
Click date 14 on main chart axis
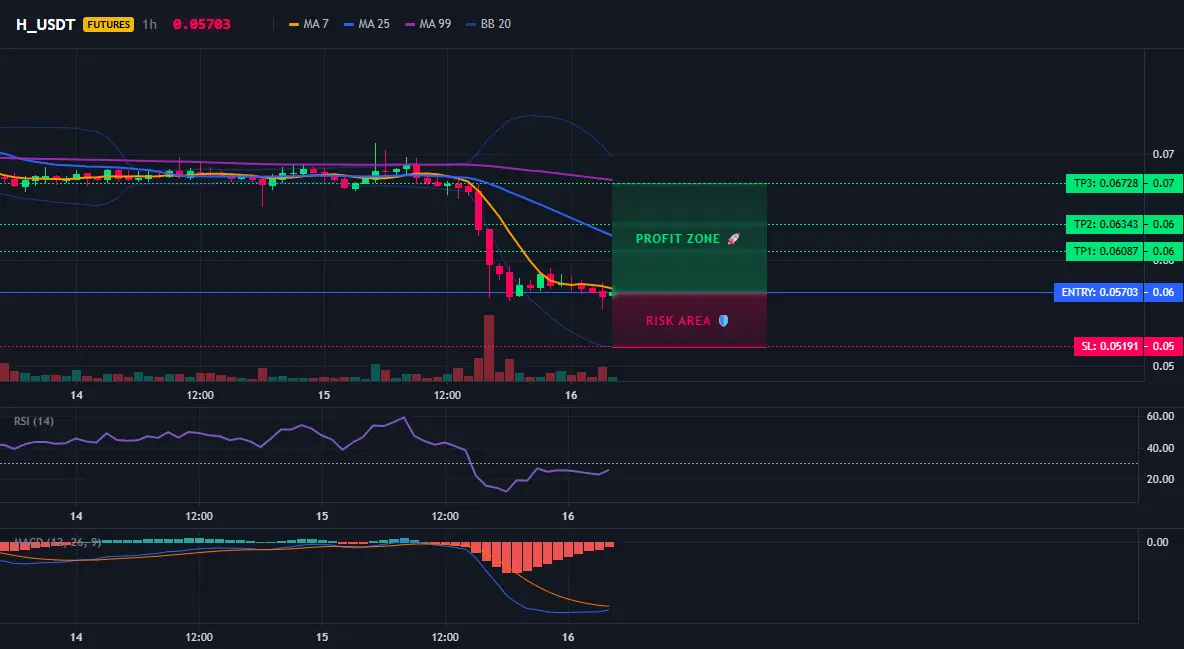click(76, 395)
